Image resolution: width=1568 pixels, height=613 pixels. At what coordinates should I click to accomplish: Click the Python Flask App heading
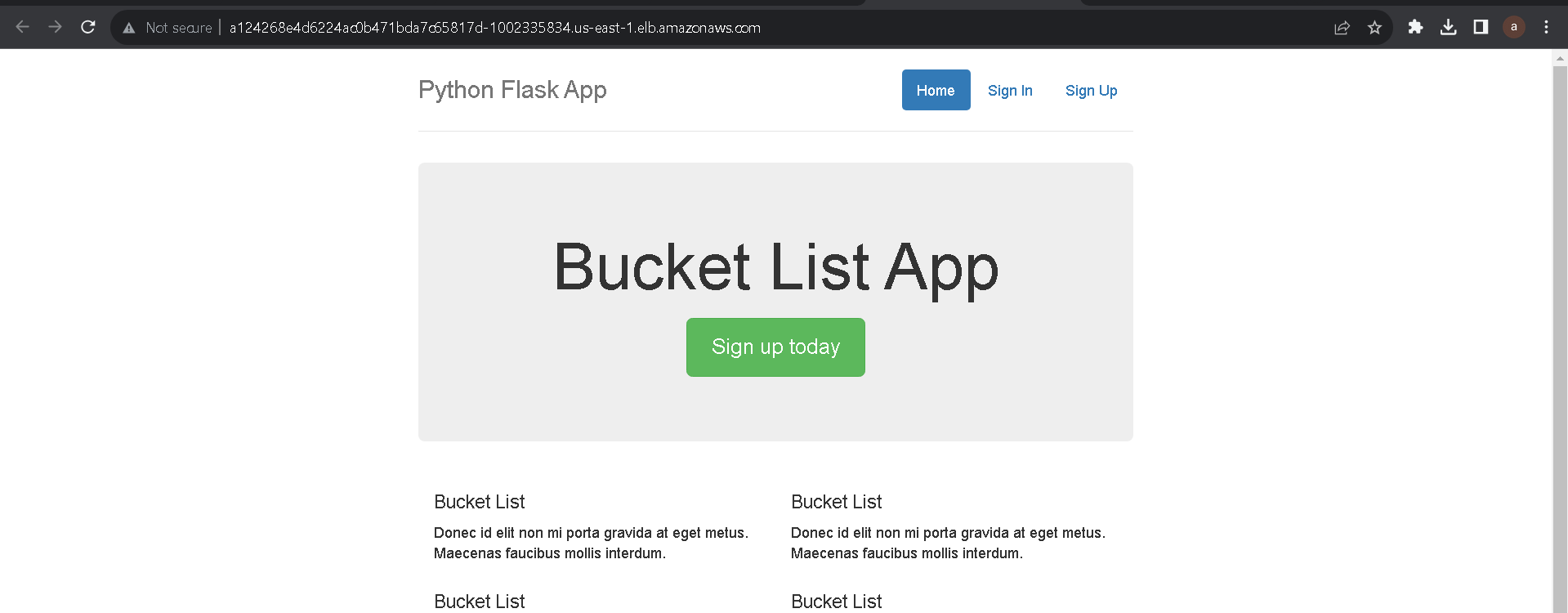512,90
